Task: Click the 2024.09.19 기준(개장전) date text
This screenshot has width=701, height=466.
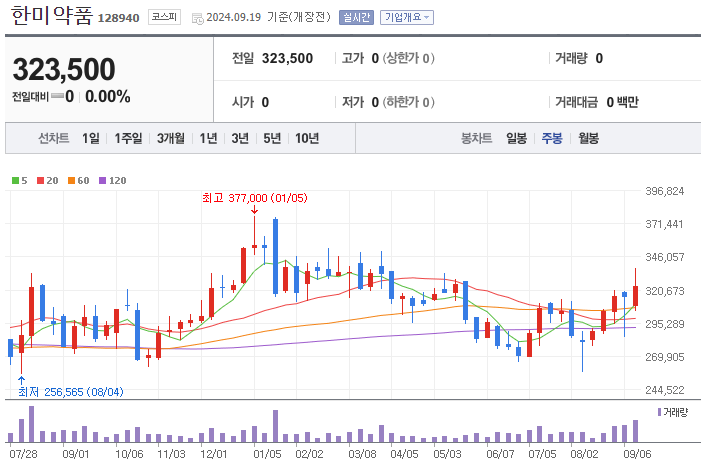Action: tap(268, 17)
